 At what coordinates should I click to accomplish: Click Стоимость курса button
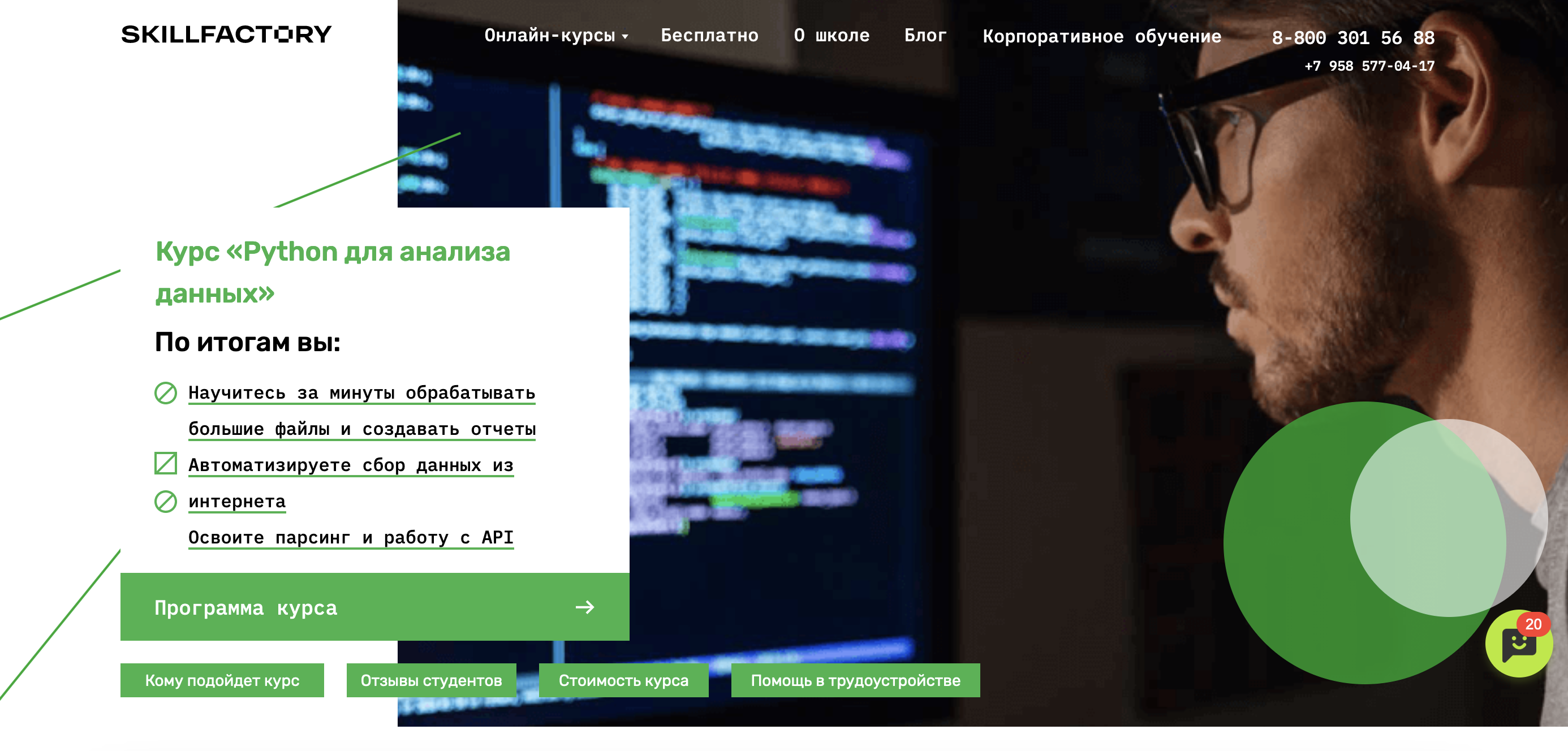pyautogui.click(x=624, y=680)
